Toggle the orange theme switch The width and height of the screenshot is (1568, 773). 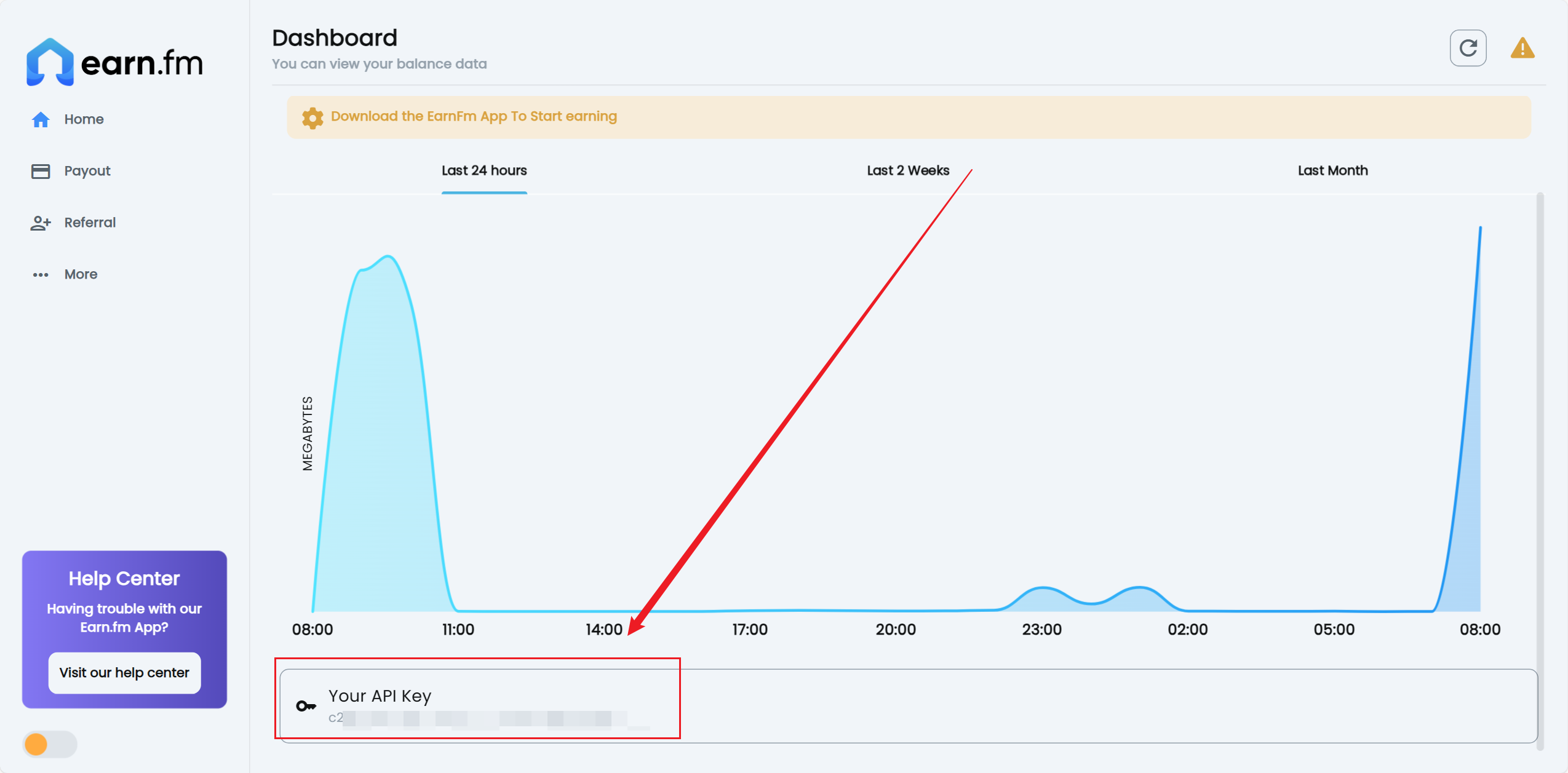(49, 744)
